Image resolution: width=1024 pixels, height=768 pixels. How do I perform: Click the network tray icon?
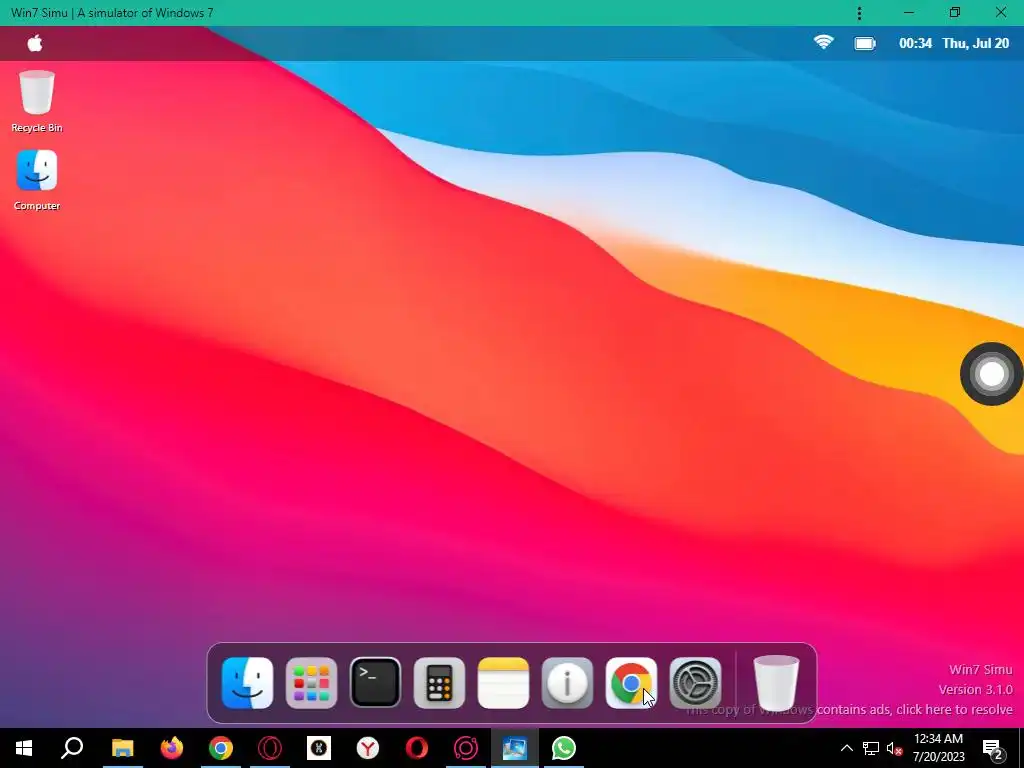coord(871,748)
